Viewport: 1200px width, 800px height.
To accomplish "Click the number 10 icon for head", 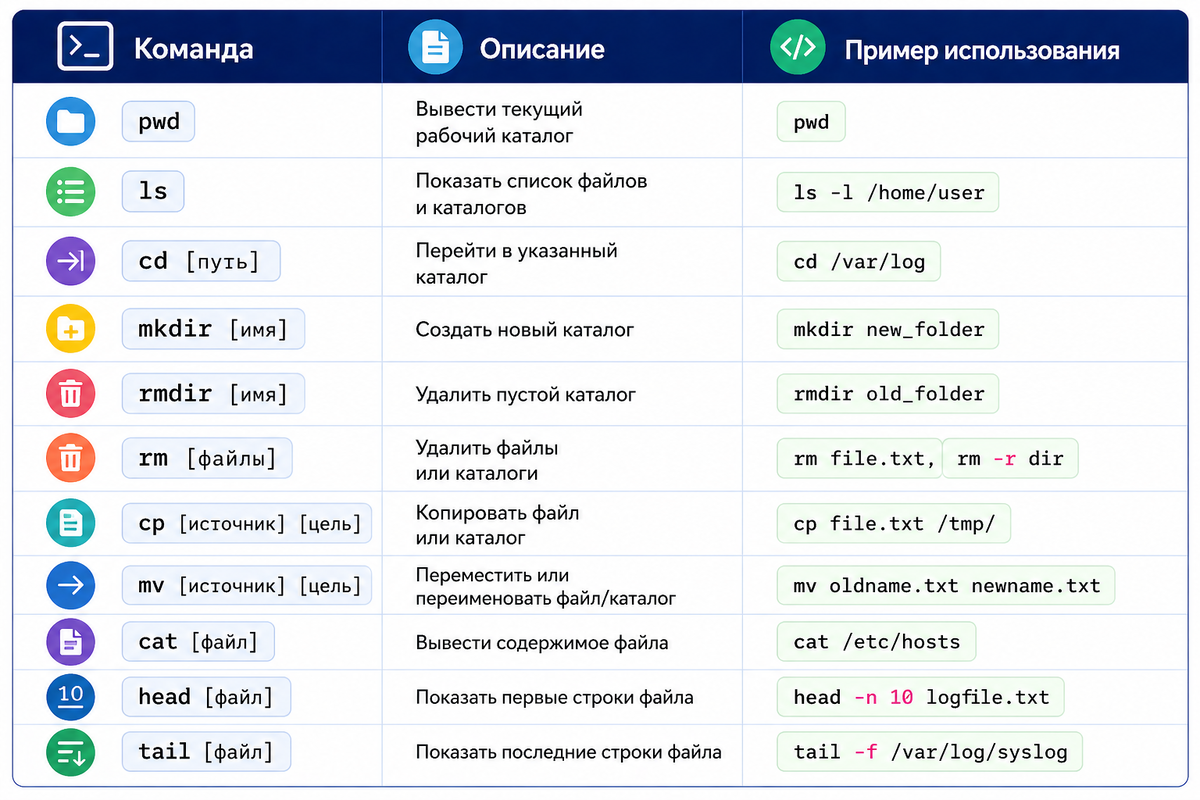I will click(x=71, y=696).
